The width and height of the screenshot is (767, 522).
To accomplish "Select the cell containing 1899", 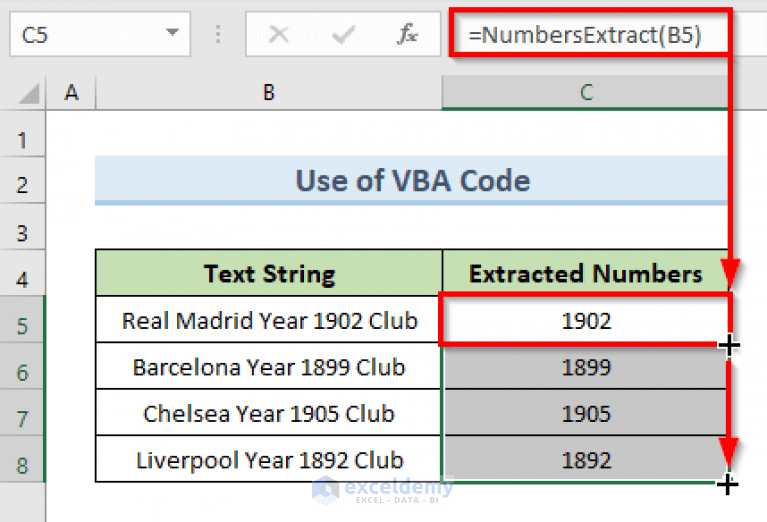I will [x=586, y=366].
